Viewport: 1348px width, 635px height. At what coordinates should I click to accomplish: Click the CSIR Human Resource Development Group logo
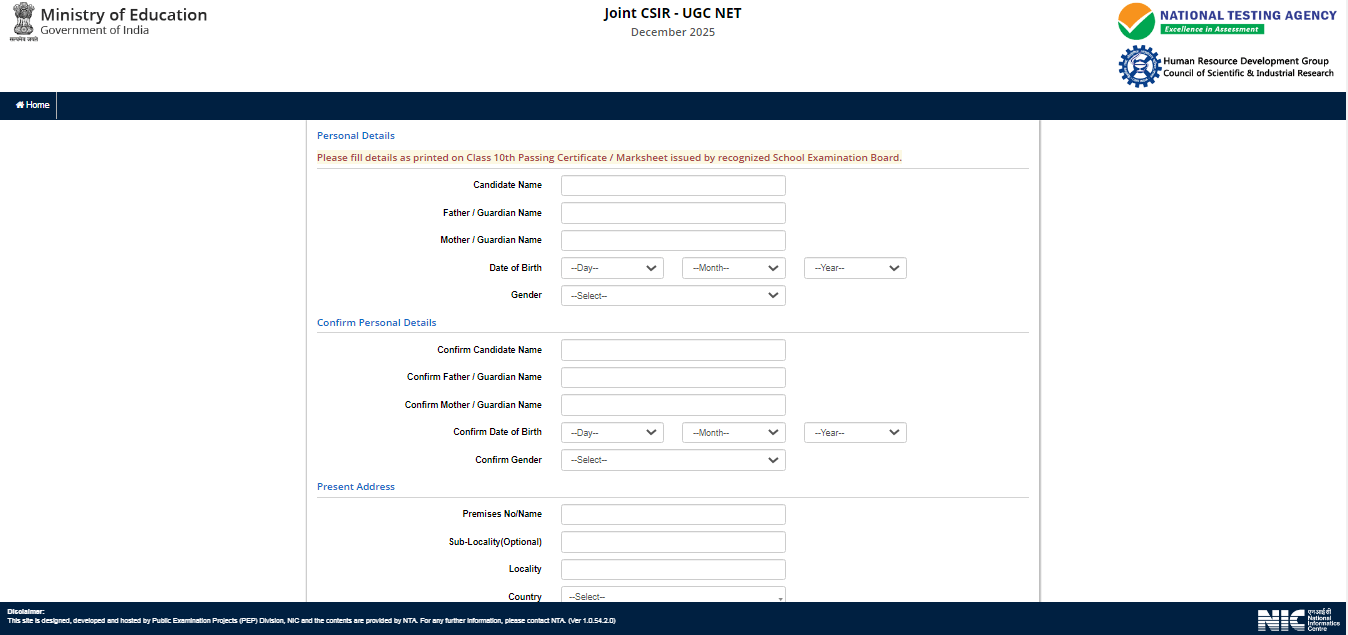1226,67
